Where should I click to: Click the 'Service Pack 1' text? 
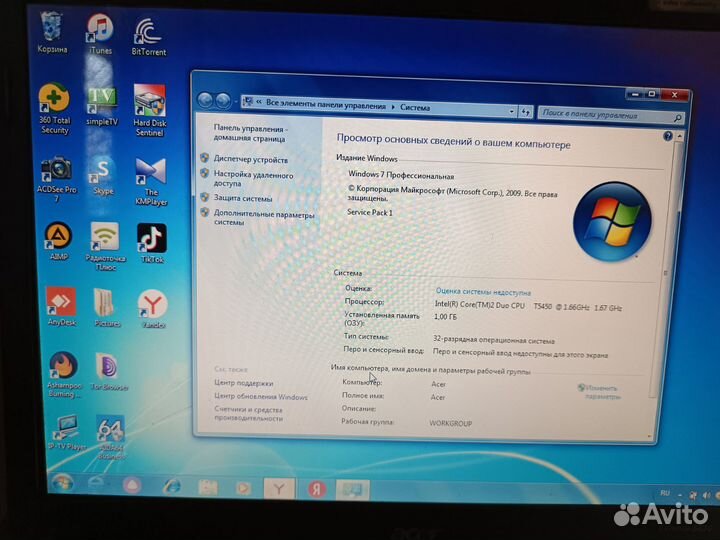370,213
